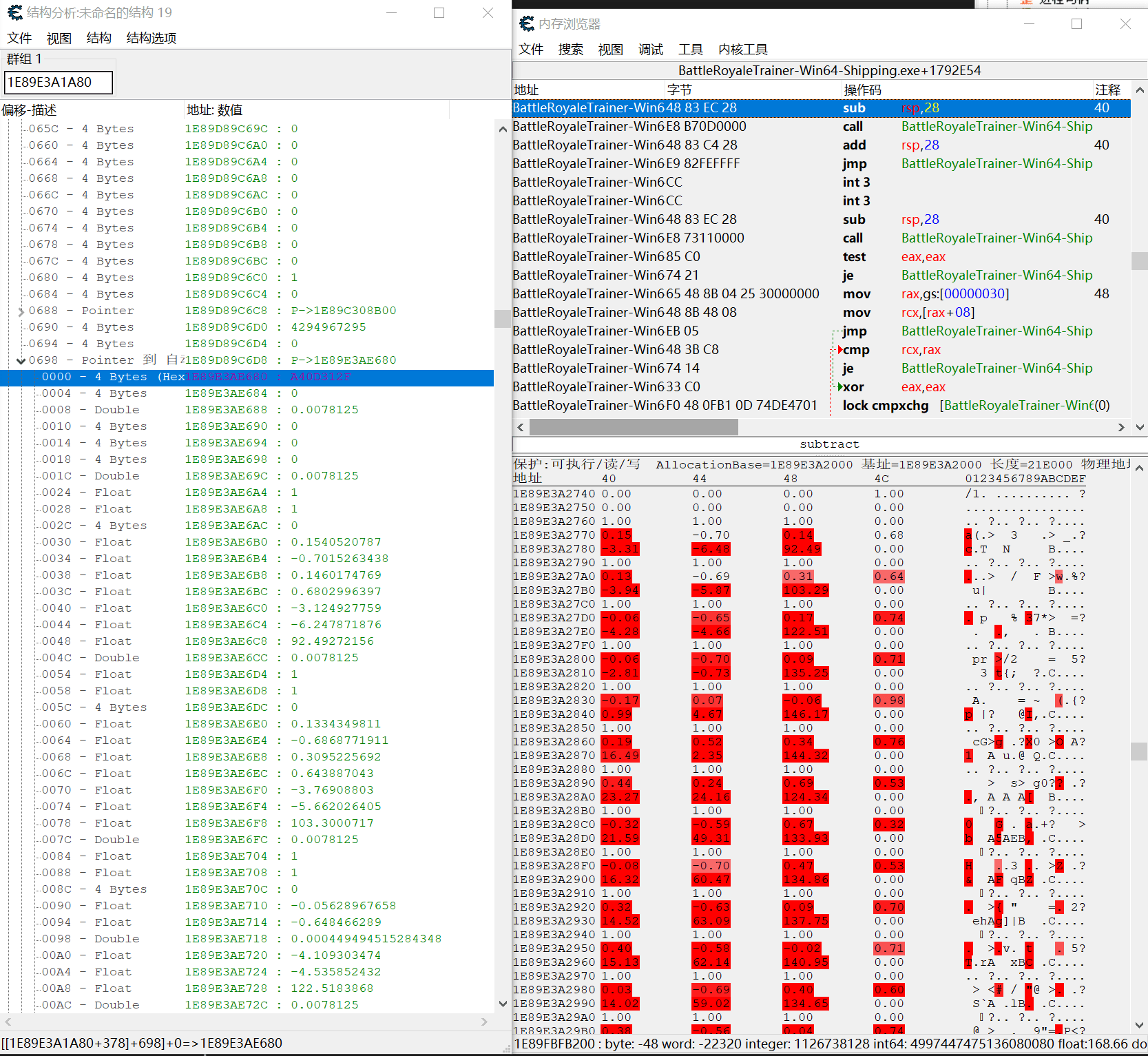
Task: Click hex value 146.17 at row 1E89E3A2840
Action: pos(806,714)
